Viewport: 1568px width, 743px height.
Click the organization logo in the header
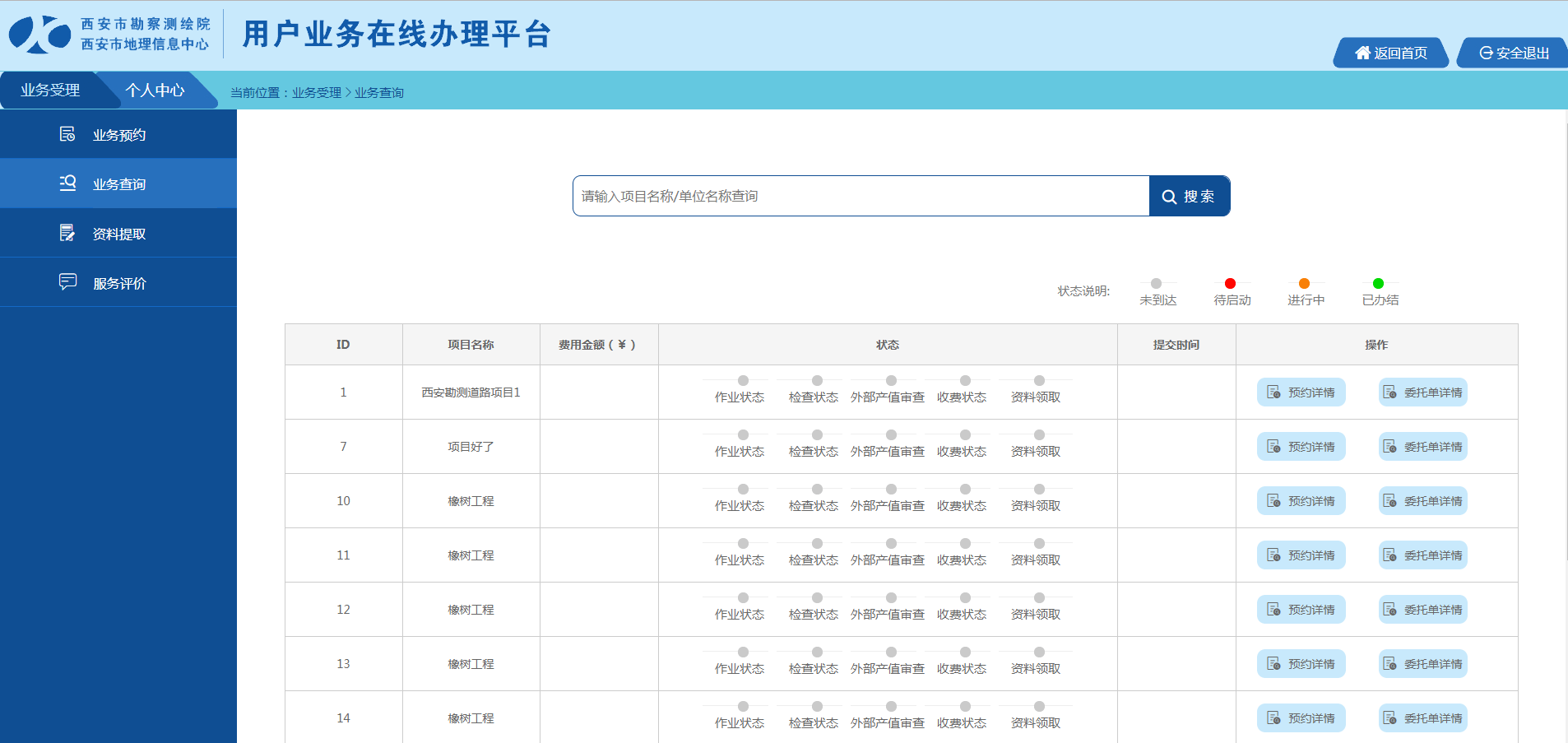click(x=40, y=35)
